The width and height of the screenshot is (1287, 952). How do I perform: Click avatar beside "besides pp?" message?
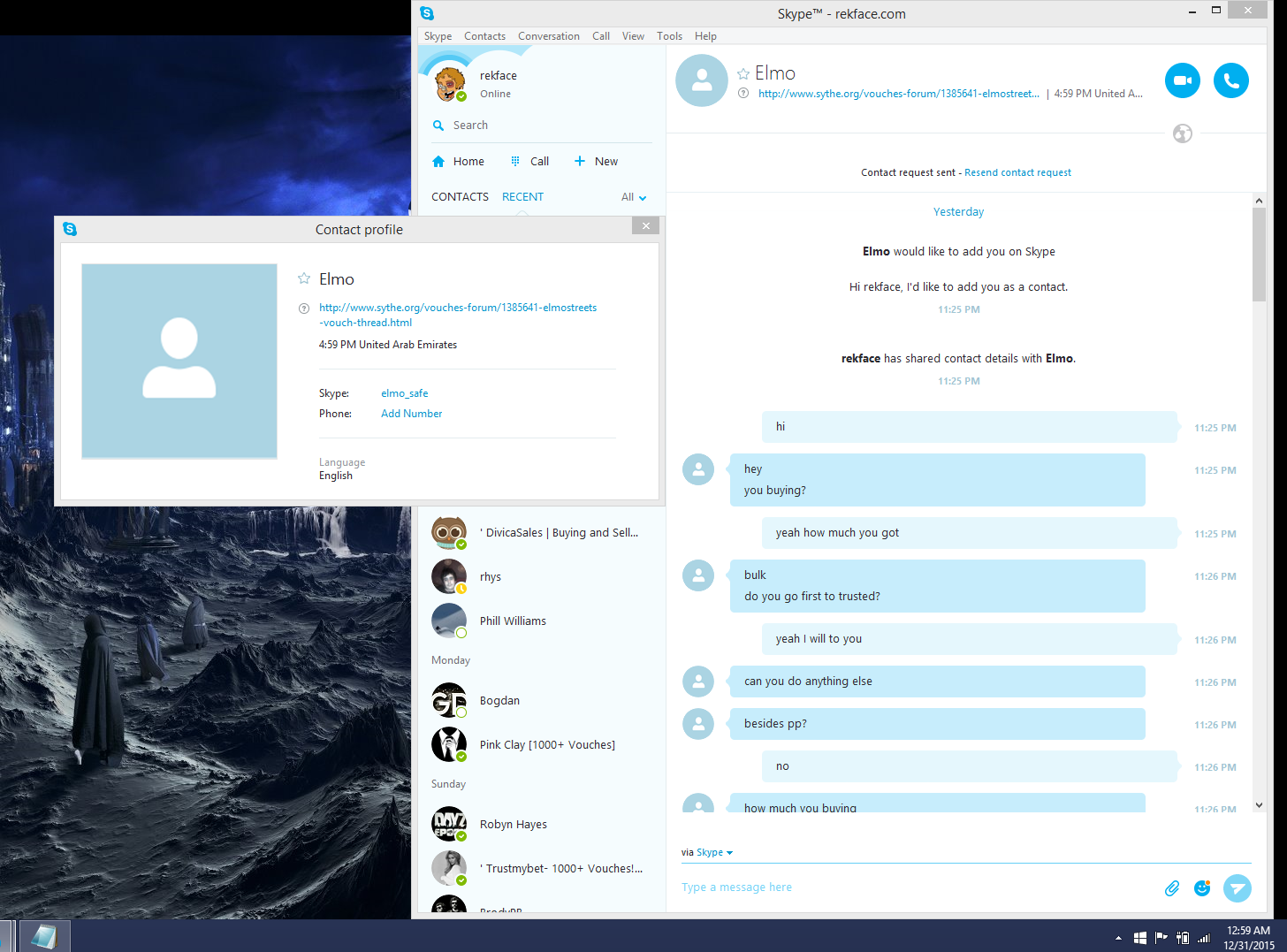click(698, 724)
